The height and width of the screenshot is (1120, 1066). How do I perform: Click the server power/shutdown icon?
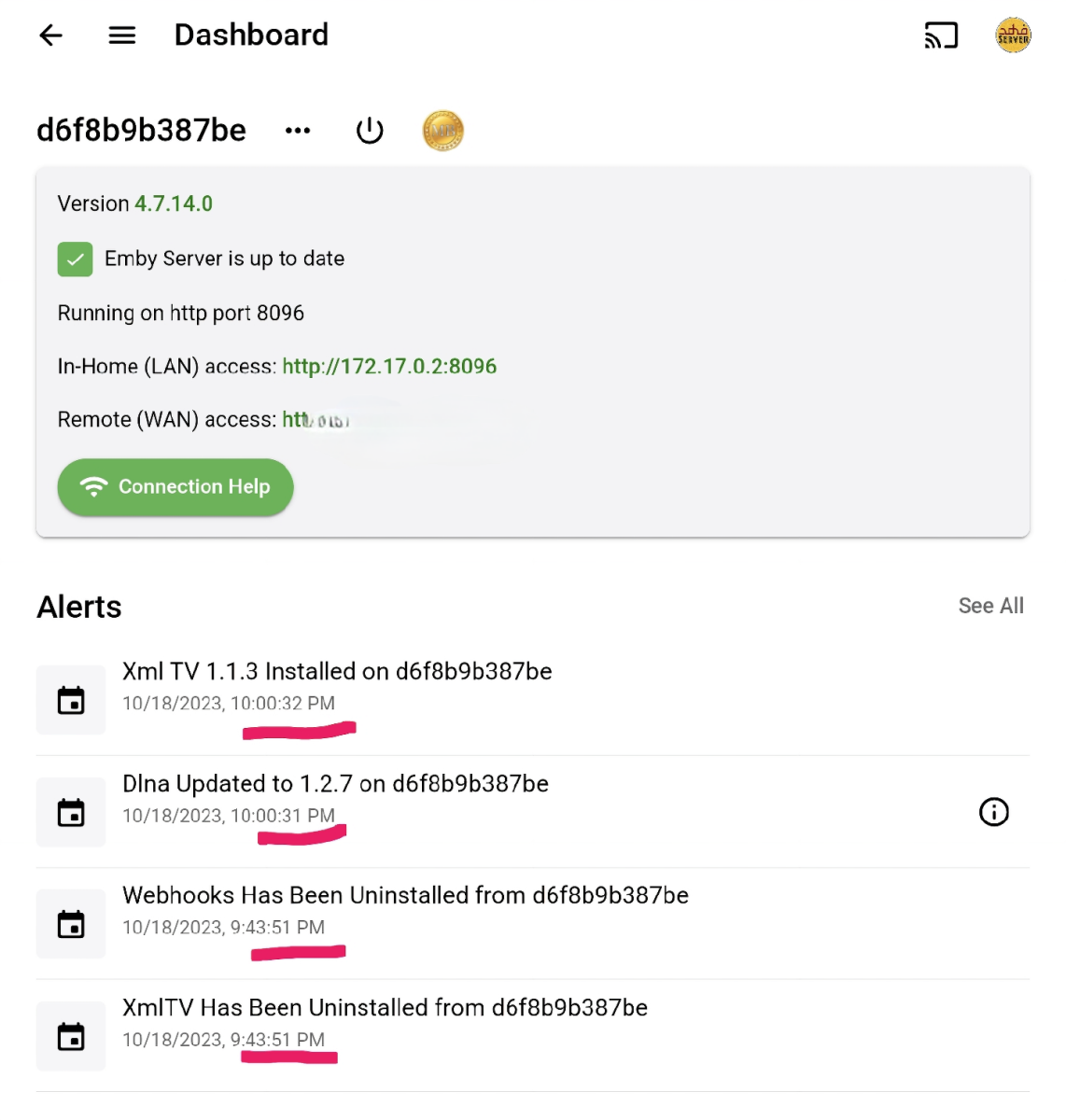pyautogui.click(x=370, y=131)
